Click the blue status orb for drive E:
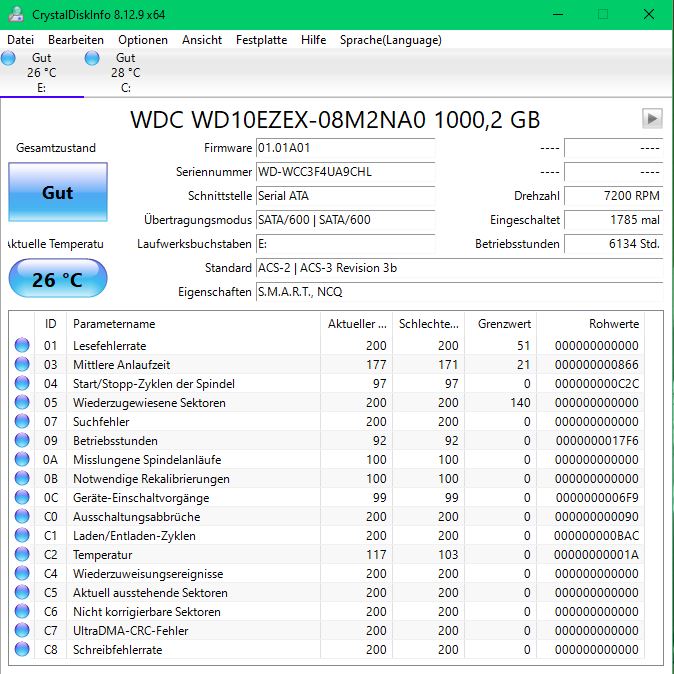674x674 pixels. coord(8,58)
